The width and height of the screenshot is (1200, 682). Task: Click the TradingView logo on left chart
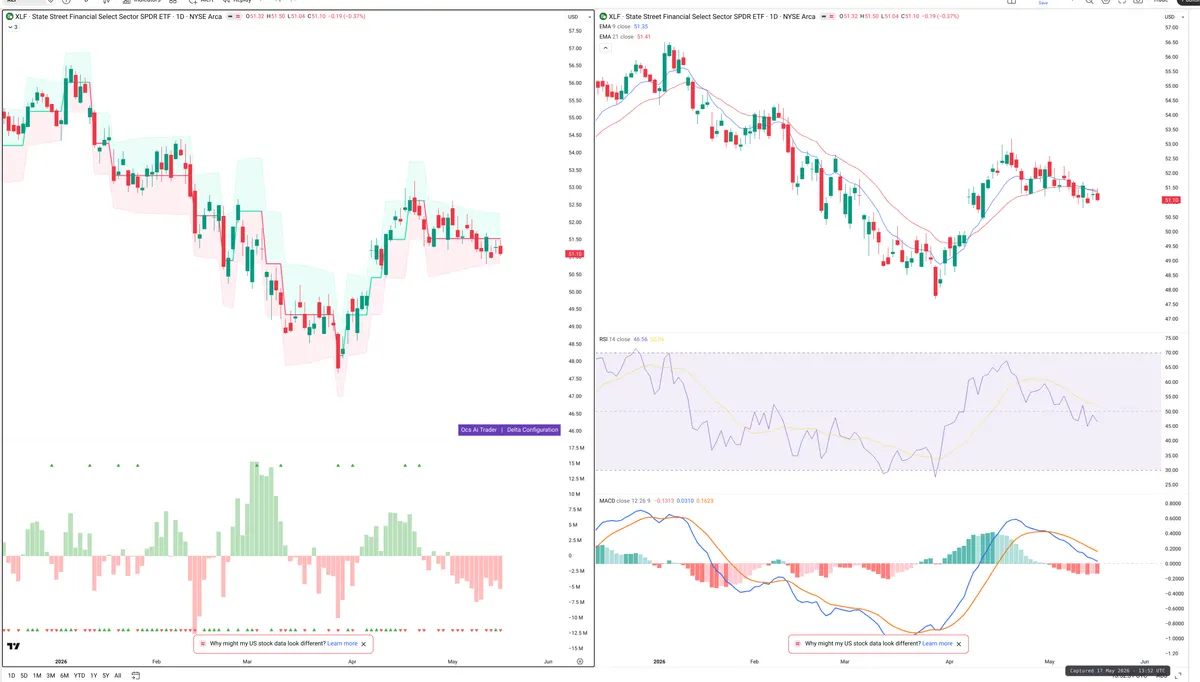14,646
